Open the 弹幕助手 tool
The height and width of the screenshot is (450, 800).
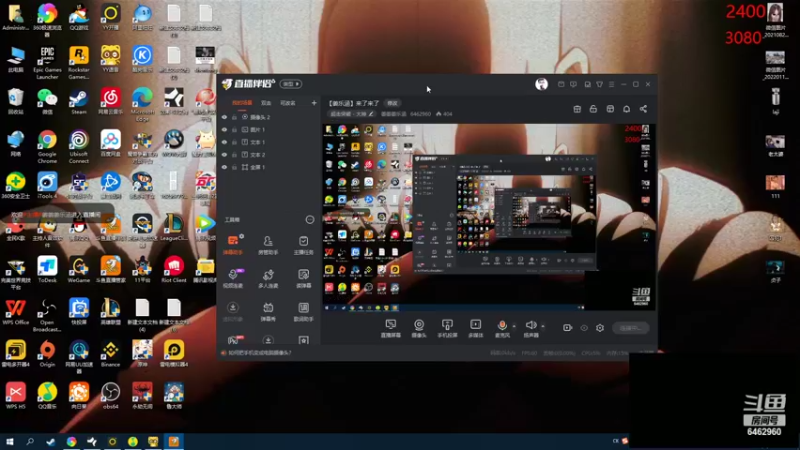[x=233, y=245]
